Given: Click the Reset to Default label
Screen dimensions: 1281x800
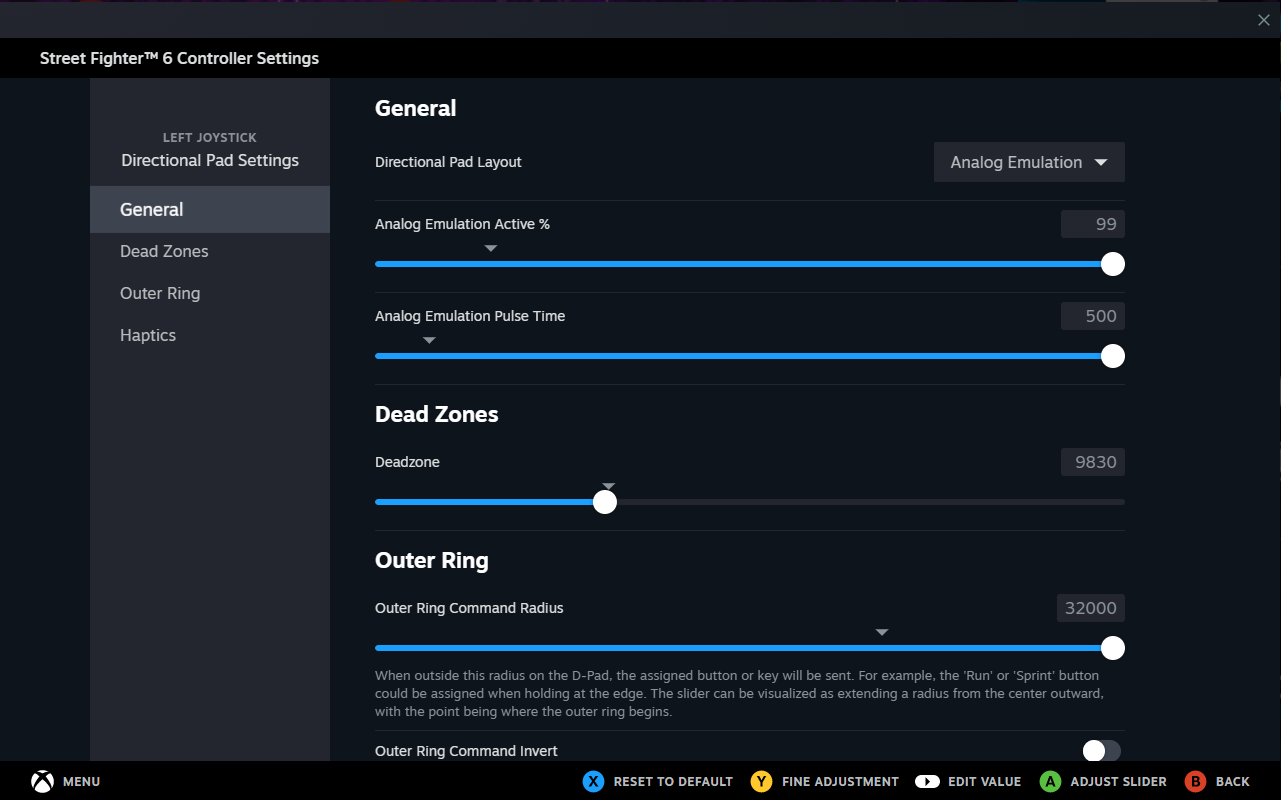Looking at the screenshot, I should tap(673, 781).
